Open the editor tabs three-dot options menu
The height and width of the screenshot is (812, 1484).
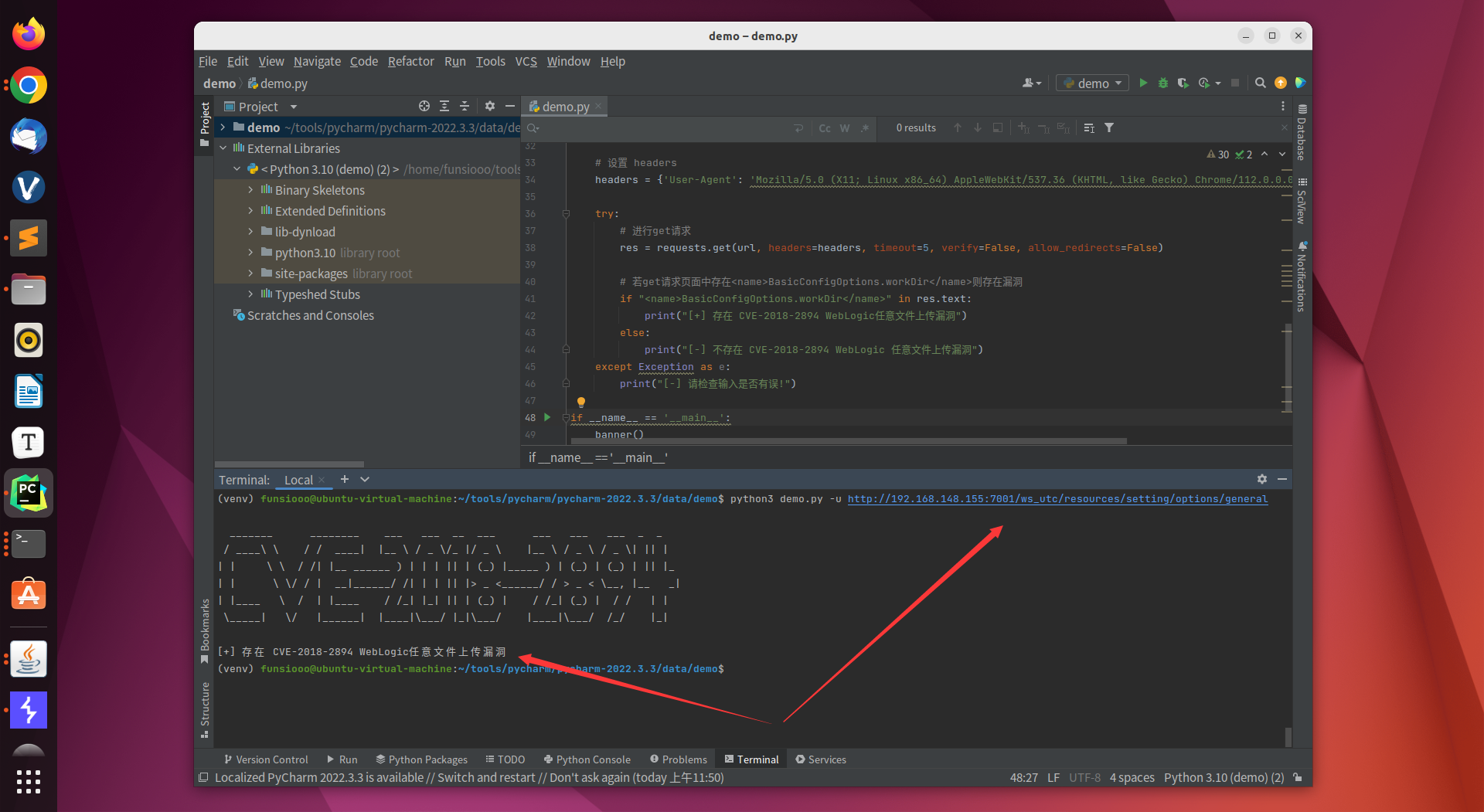click(1283, 106)
